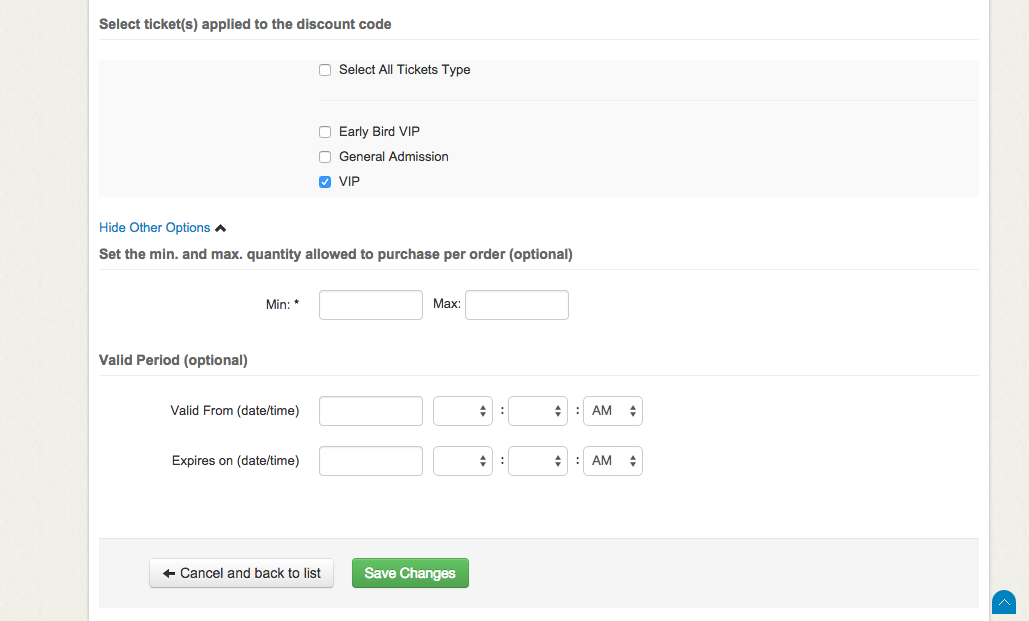Viewport: 1029px width, 621px height.
Task: Click the 'Min: *' label text
Action: [282, 305]
